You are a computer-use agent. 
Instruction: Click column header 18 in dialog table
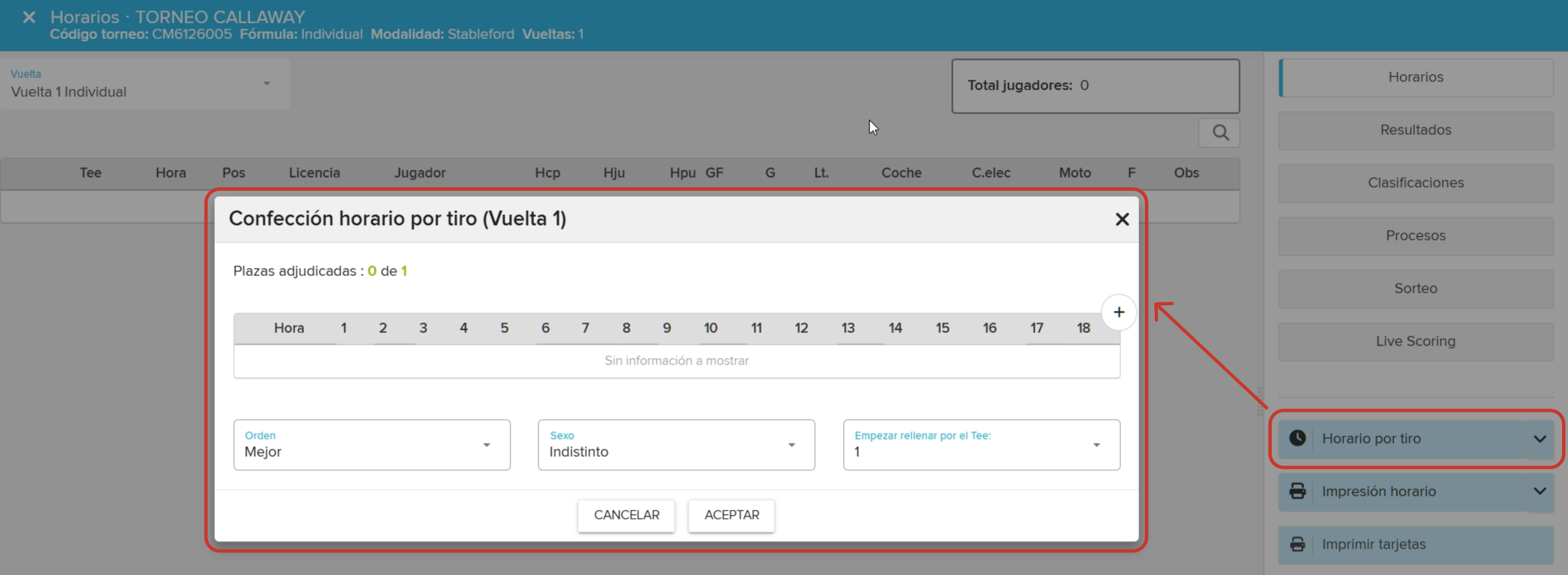click(1083, 329)
